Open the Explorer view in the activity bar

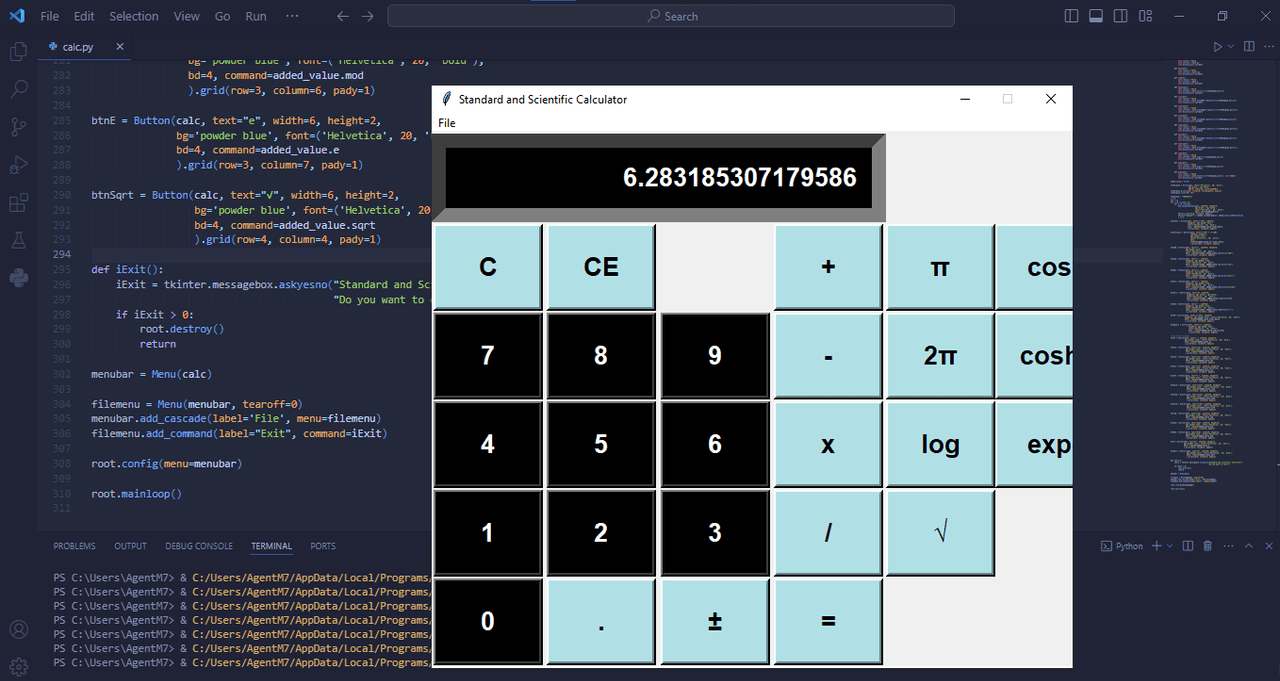point(18,52)
